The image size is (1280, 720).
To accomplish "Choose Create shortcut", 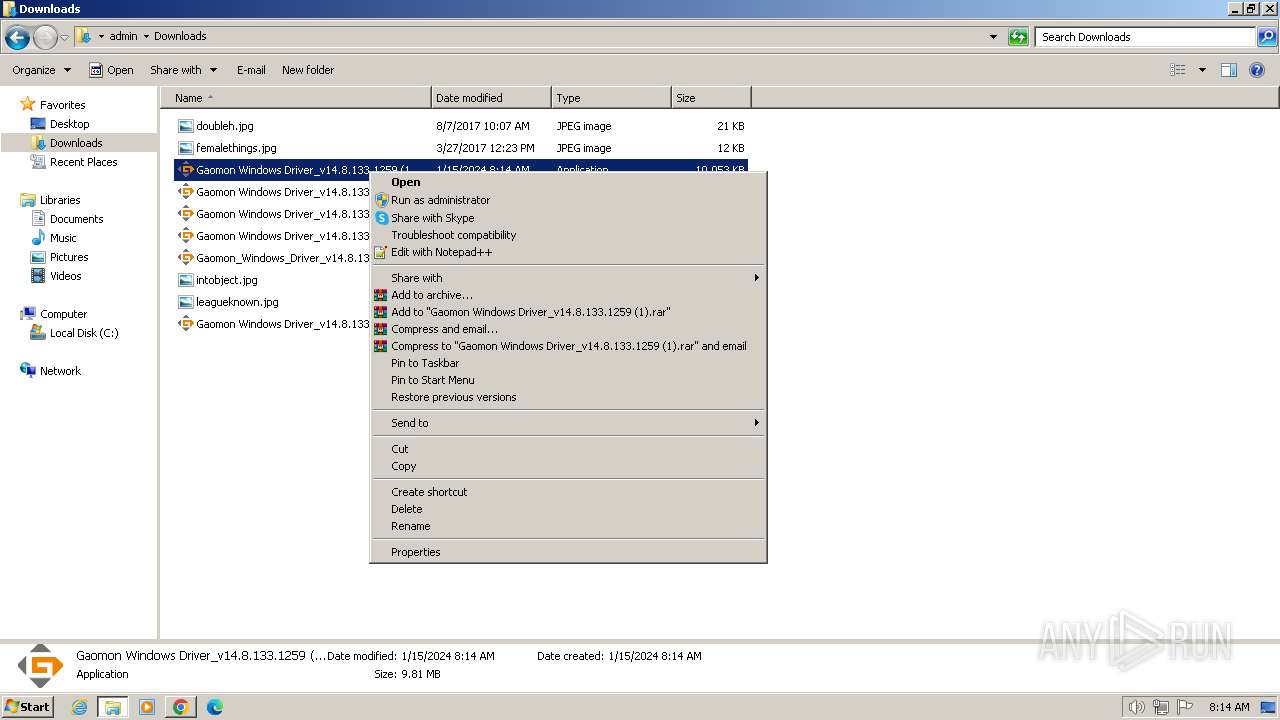I will click(x=568, y=492).
